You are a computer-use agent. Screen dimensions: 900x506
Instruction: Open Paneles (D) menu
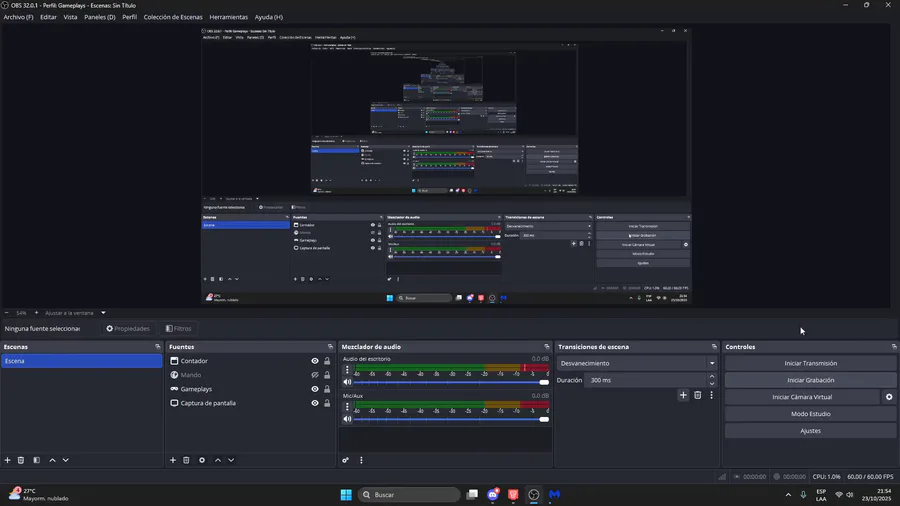pos(100,17)
